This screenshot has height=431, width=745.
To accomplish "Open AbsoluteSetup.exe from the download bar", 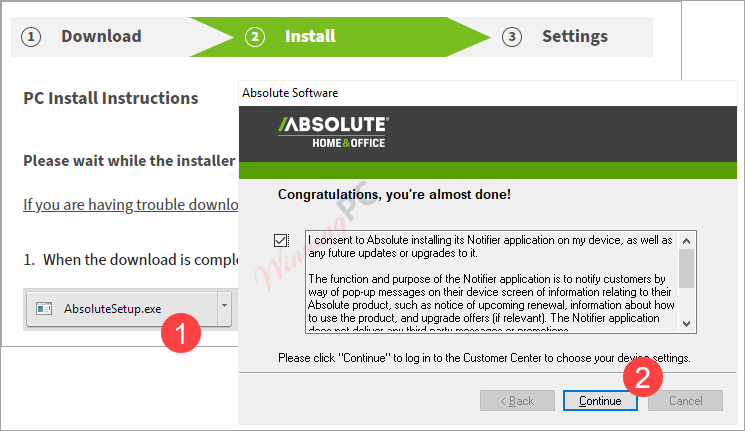I will [x=122, y=309].
